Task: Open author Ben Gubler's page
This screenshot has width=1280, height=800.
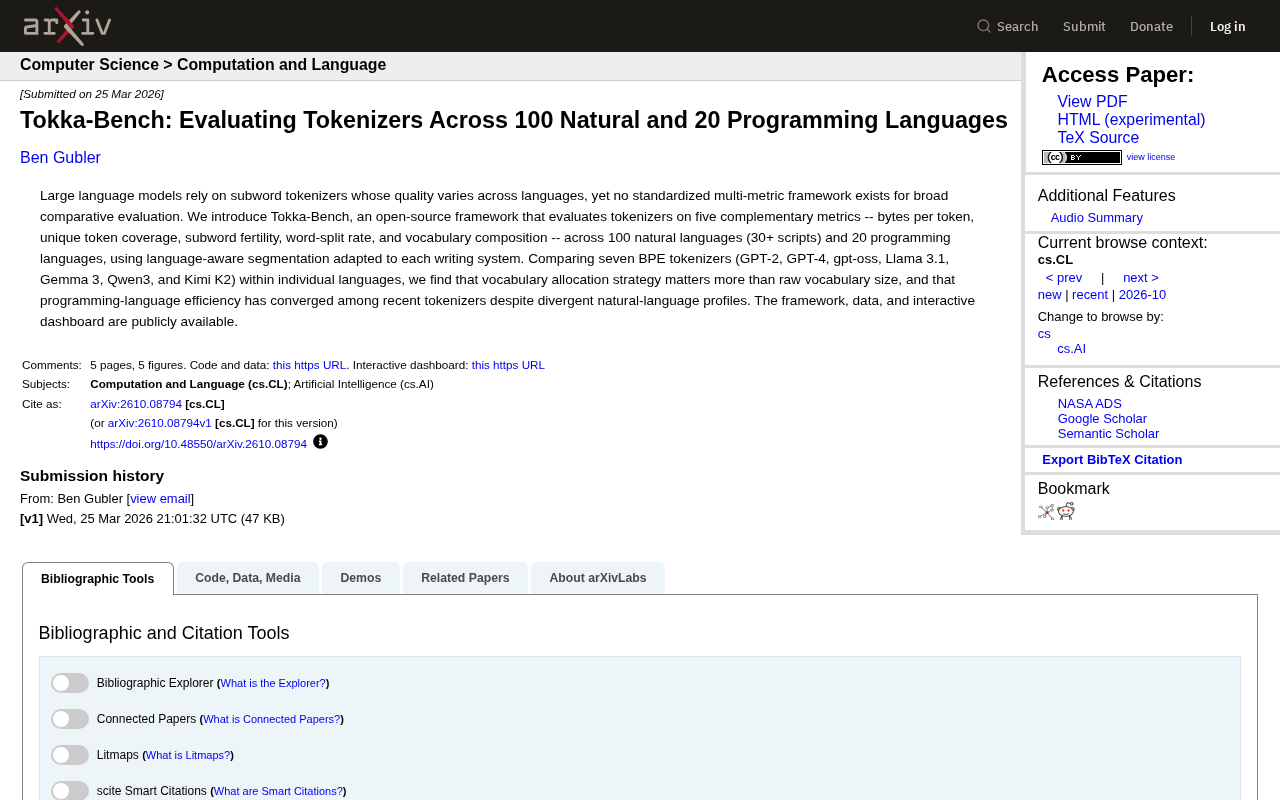Action: point(60,158)
